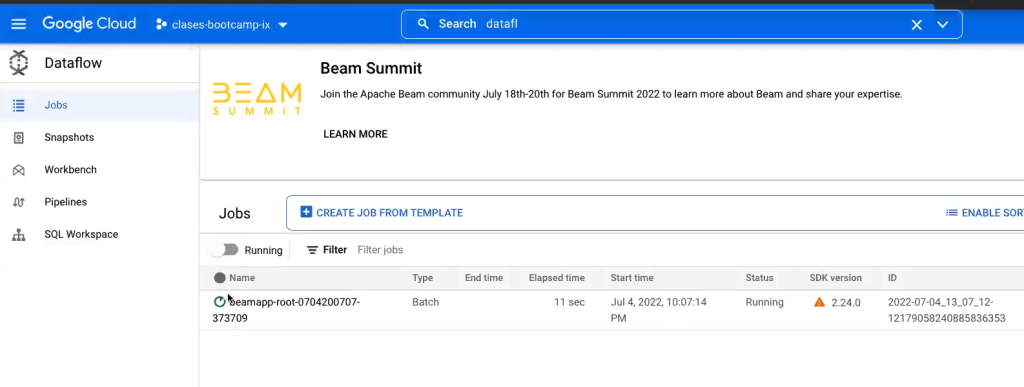Viewport: 1024px width, 387px height.
Task: Click the Name column header
Action: [x=242, y=278]
